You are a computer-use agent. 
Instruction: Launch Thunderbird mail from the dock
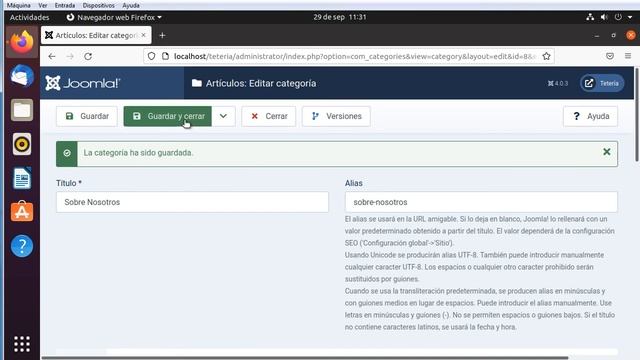click(22, 76)
